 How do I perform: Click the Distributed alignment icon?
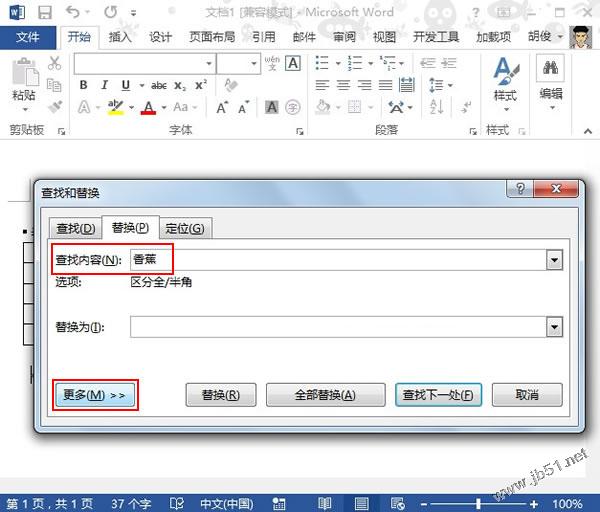click(x=406, y=85)
